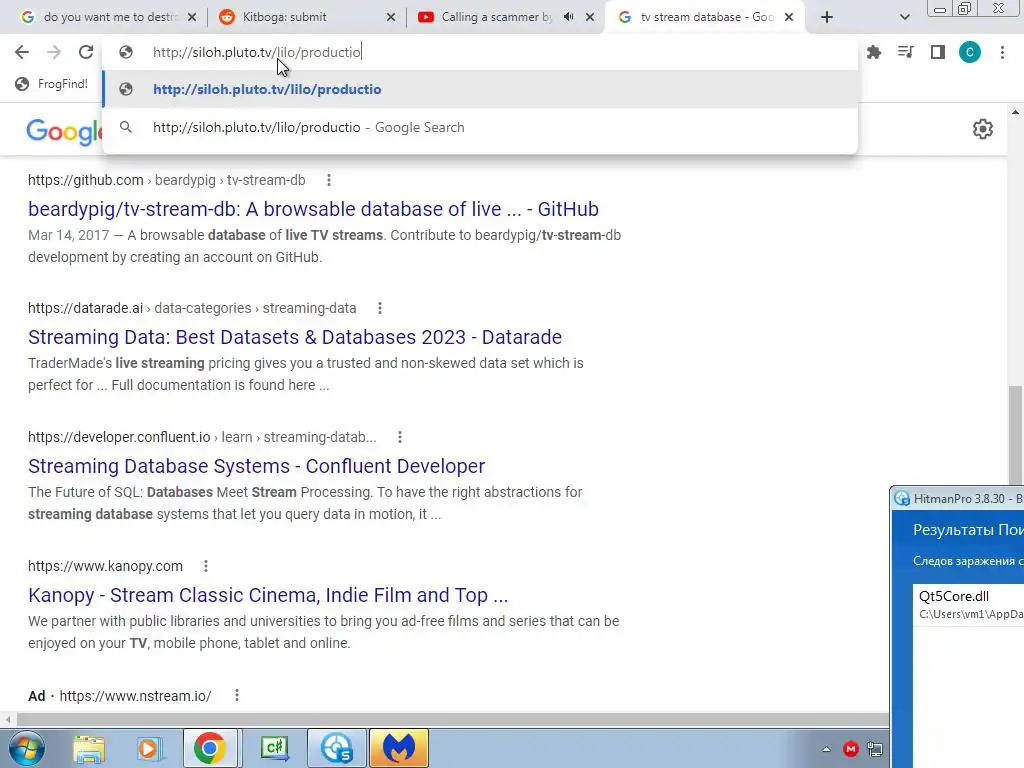
Task: Close the 'do you want me to destr' tab
Action: pos(192,17)
